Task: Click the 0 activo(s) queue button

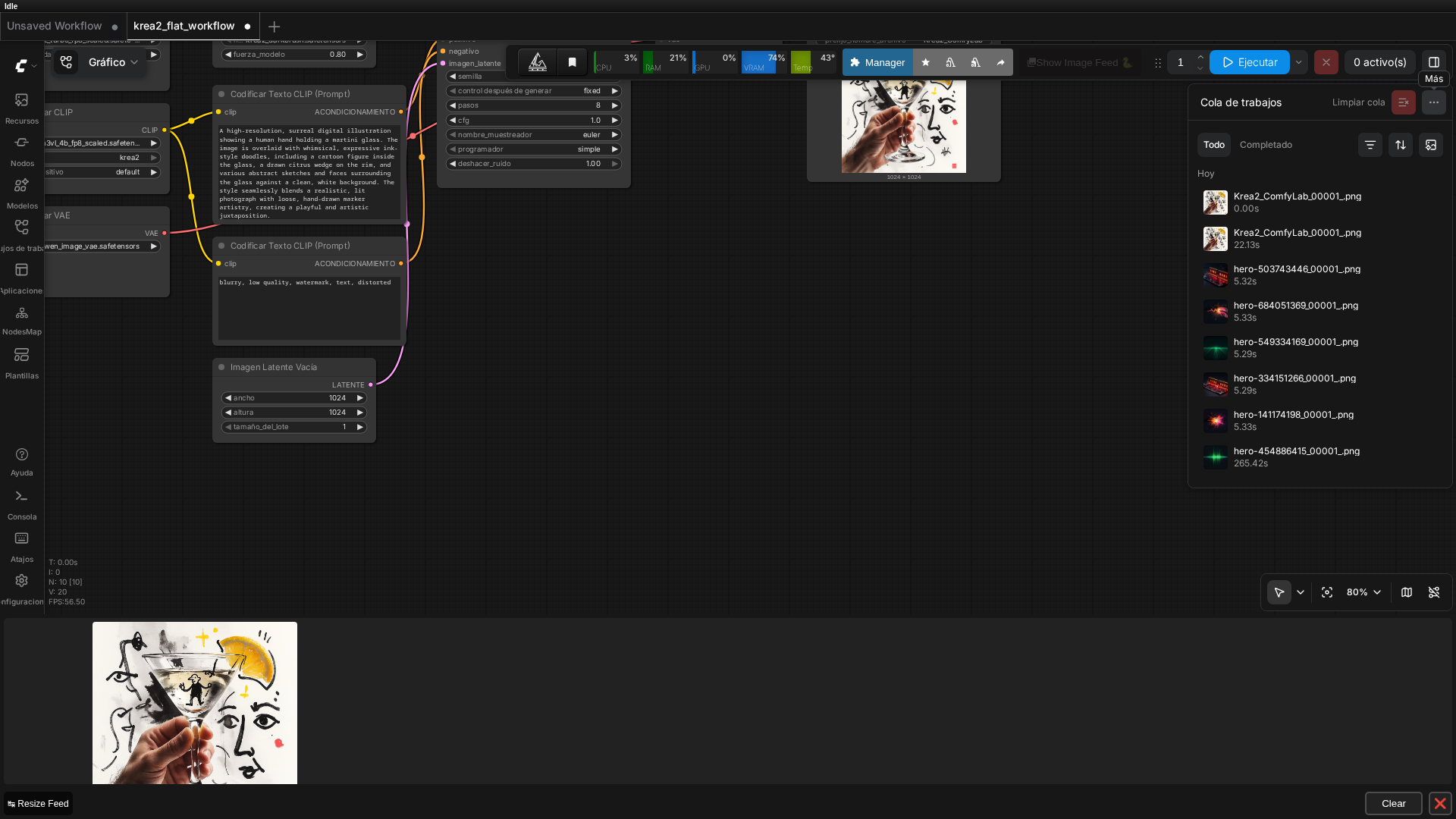Action: click(x=1379, y=62)
